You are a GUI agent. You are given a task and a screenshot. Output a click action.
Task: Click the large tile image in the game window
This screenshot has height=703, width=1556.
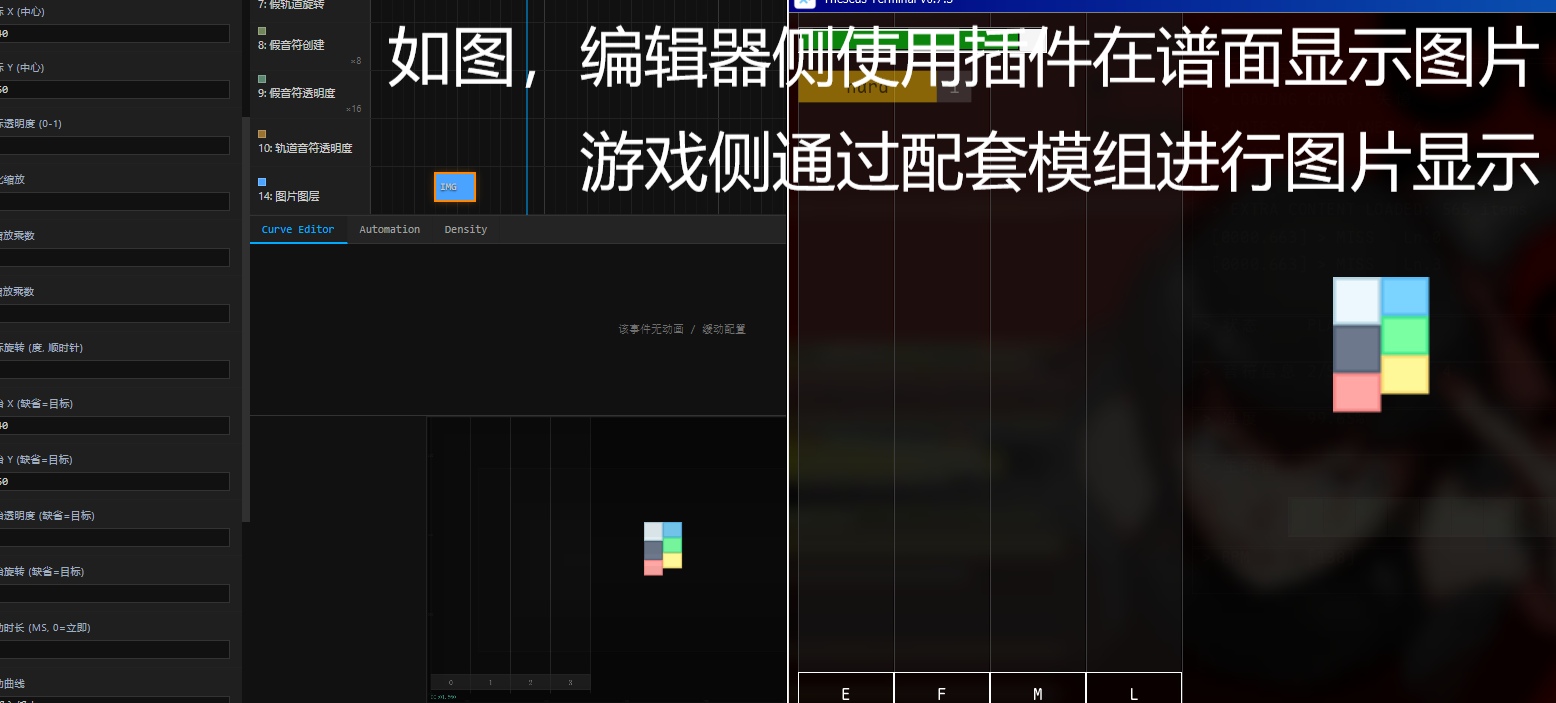click(1381, 344)
